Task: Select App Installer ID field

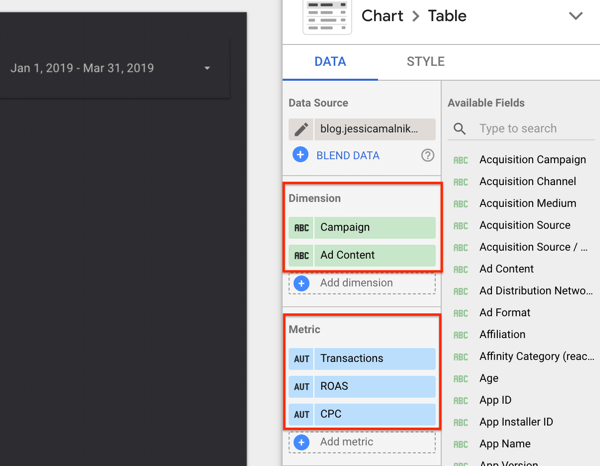Action: click(x=516, y=422)
